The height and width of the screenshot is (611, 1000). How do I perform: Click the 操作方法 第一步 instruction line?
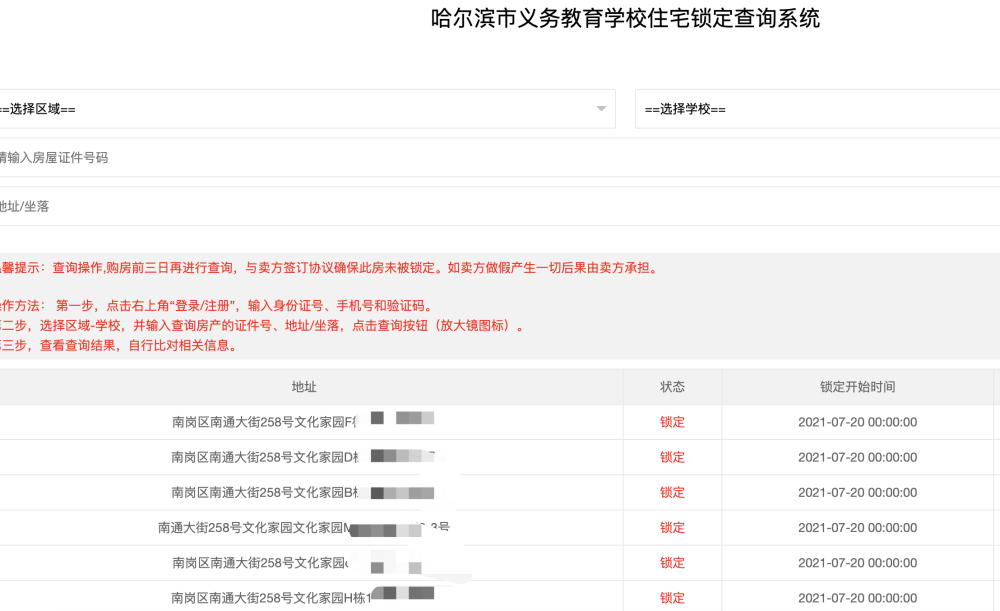pyautogui.click(x=217, y=306)
